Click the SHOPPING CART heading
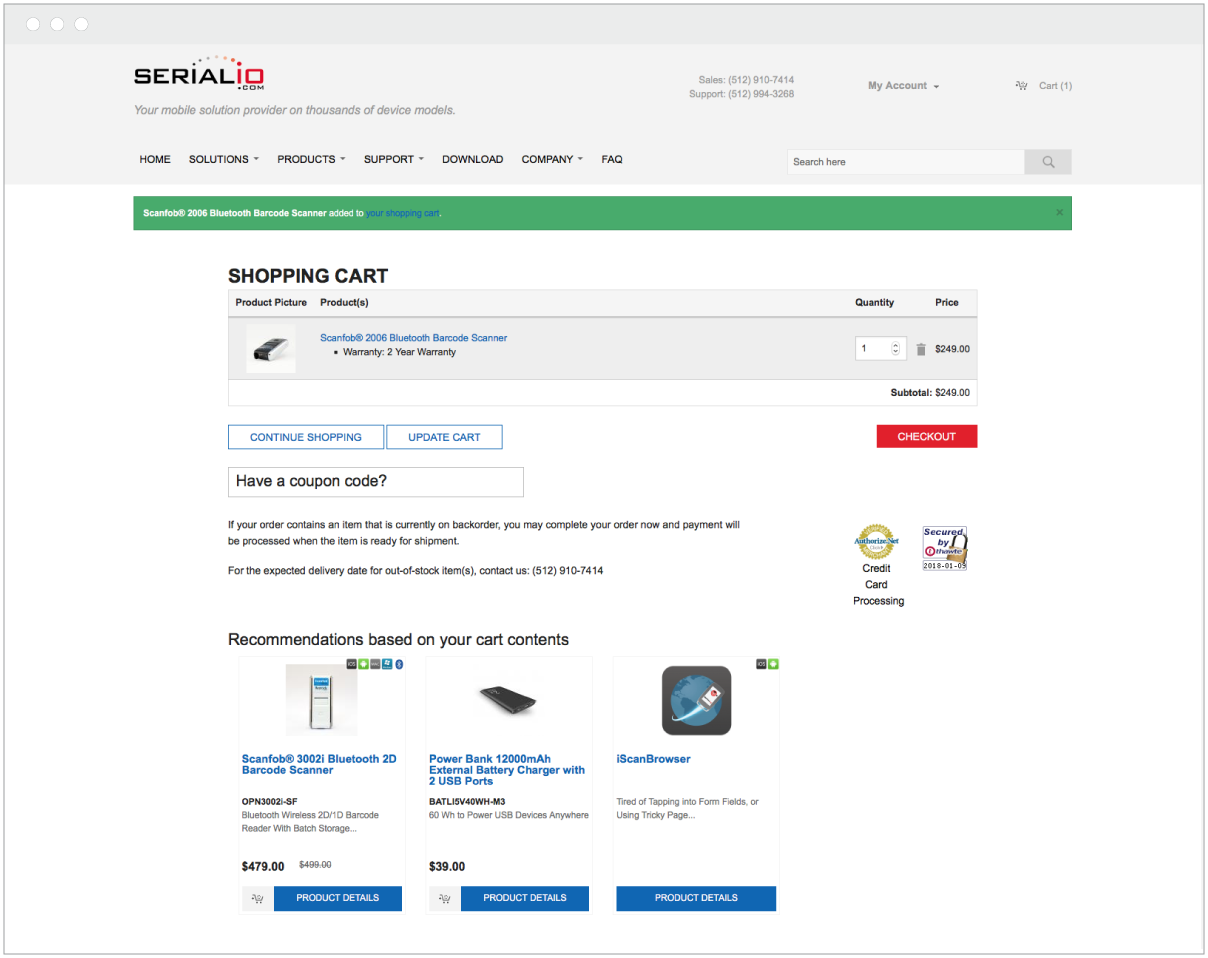Viewport: 1208px width, 958px height. 308,276
